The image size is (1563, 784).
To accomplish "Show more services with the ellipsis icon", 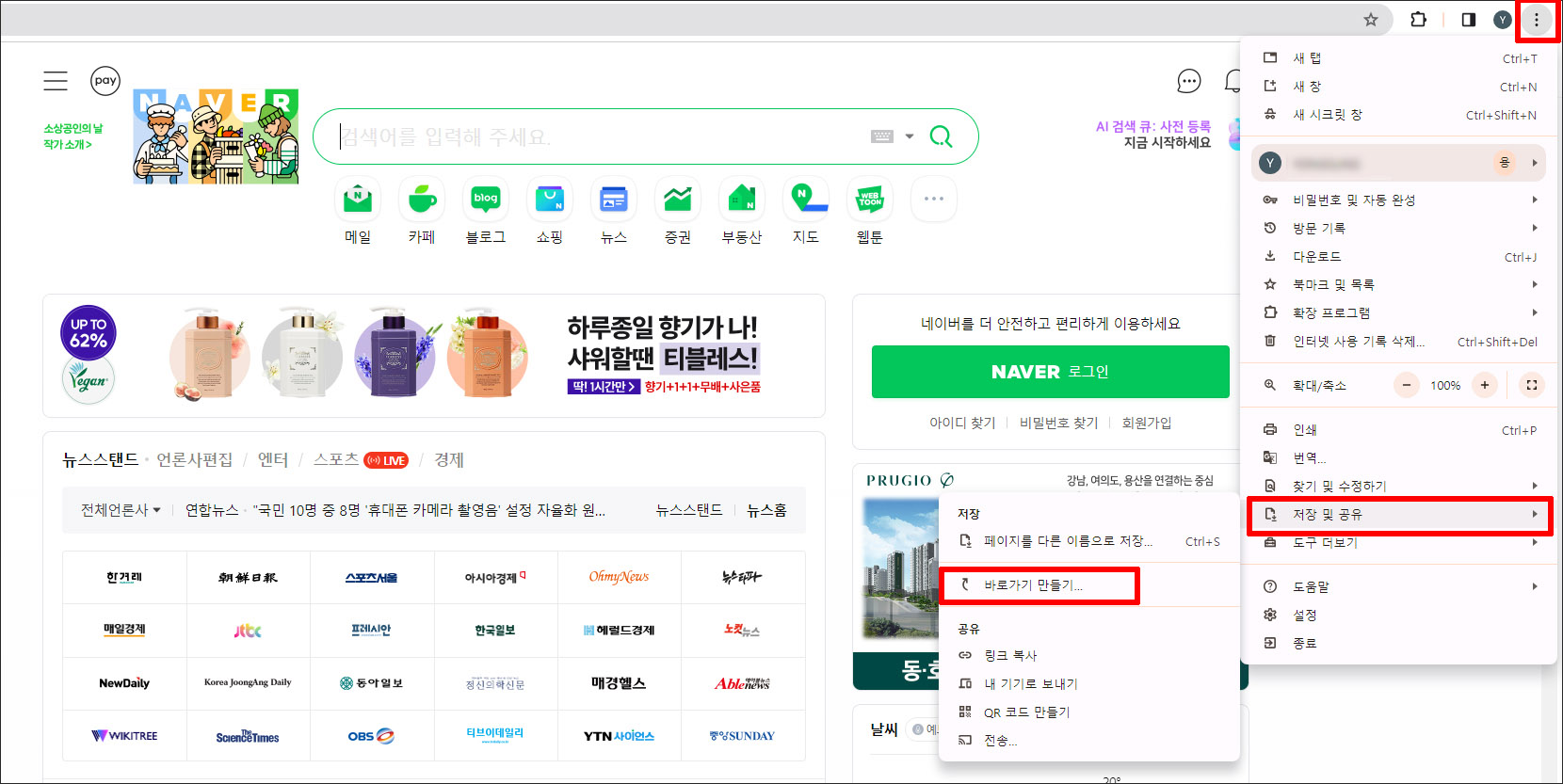I will [934, 199].
